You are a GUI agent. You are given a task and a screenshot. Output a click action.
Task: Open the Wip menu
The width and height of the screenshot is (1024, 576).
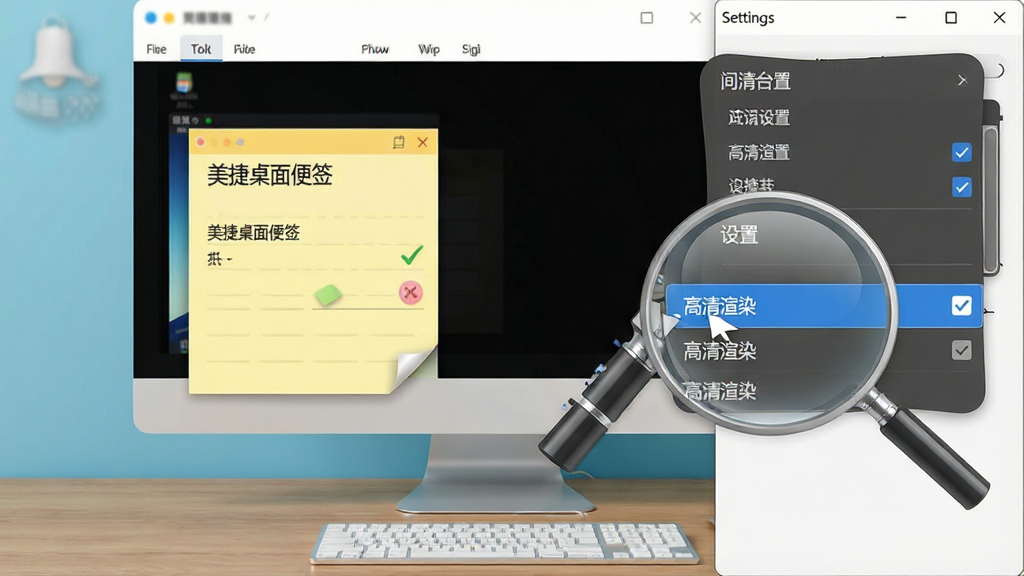tap(428, 49)
